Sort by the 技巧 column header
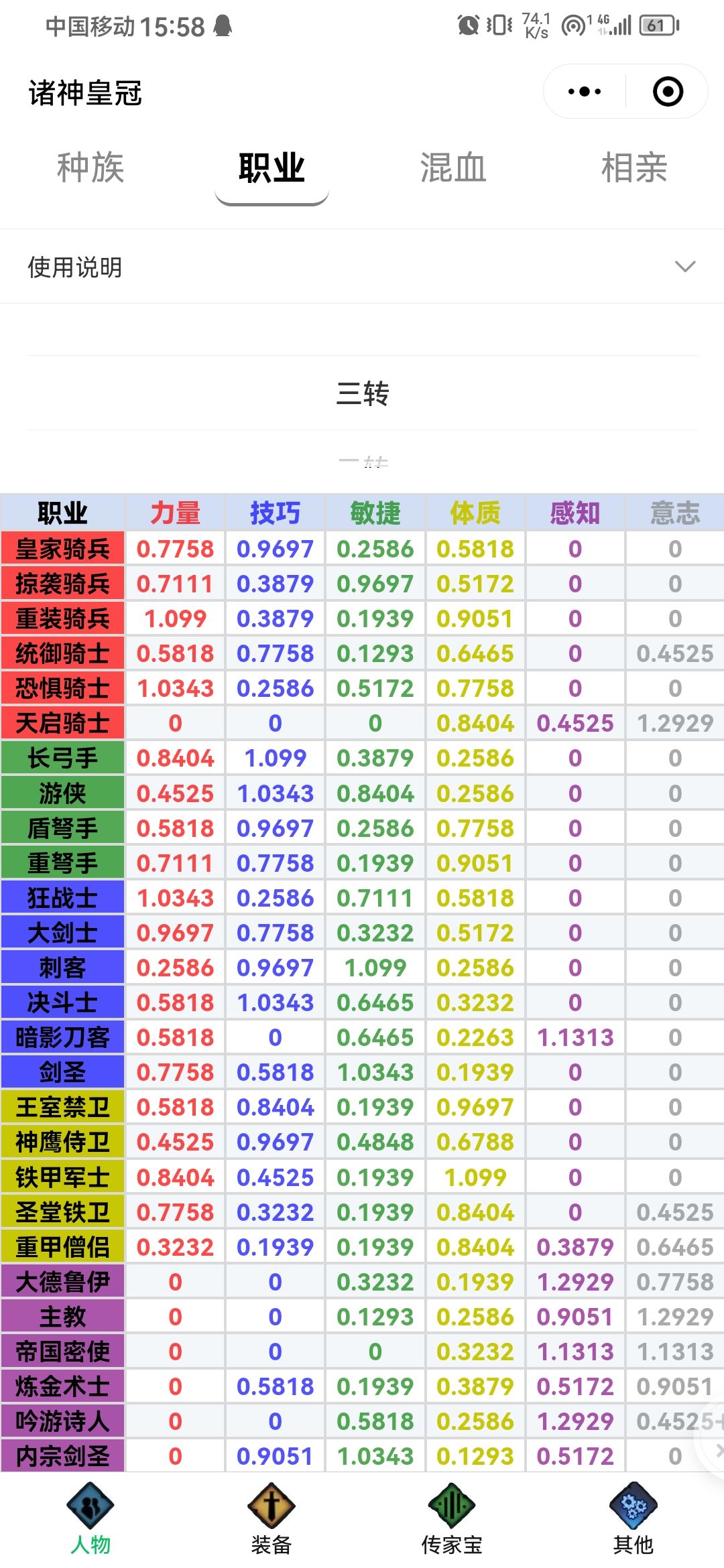The height and width of the screenshot is (1568, 724). [275, 513]
